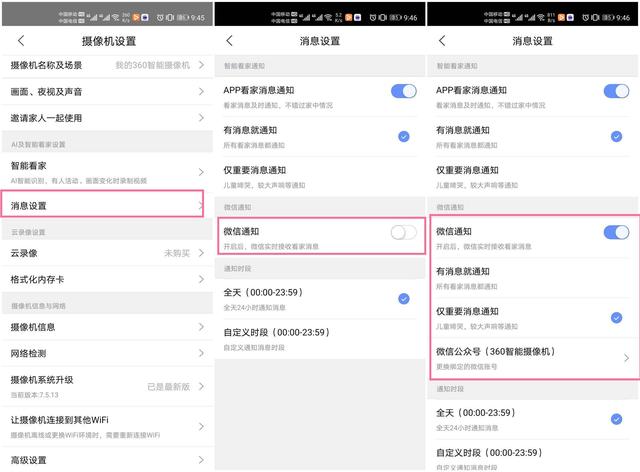Tap 我的360智能摄像机 name value
Viewport: 640px width, 472px height.
click(x=153, y=65)
